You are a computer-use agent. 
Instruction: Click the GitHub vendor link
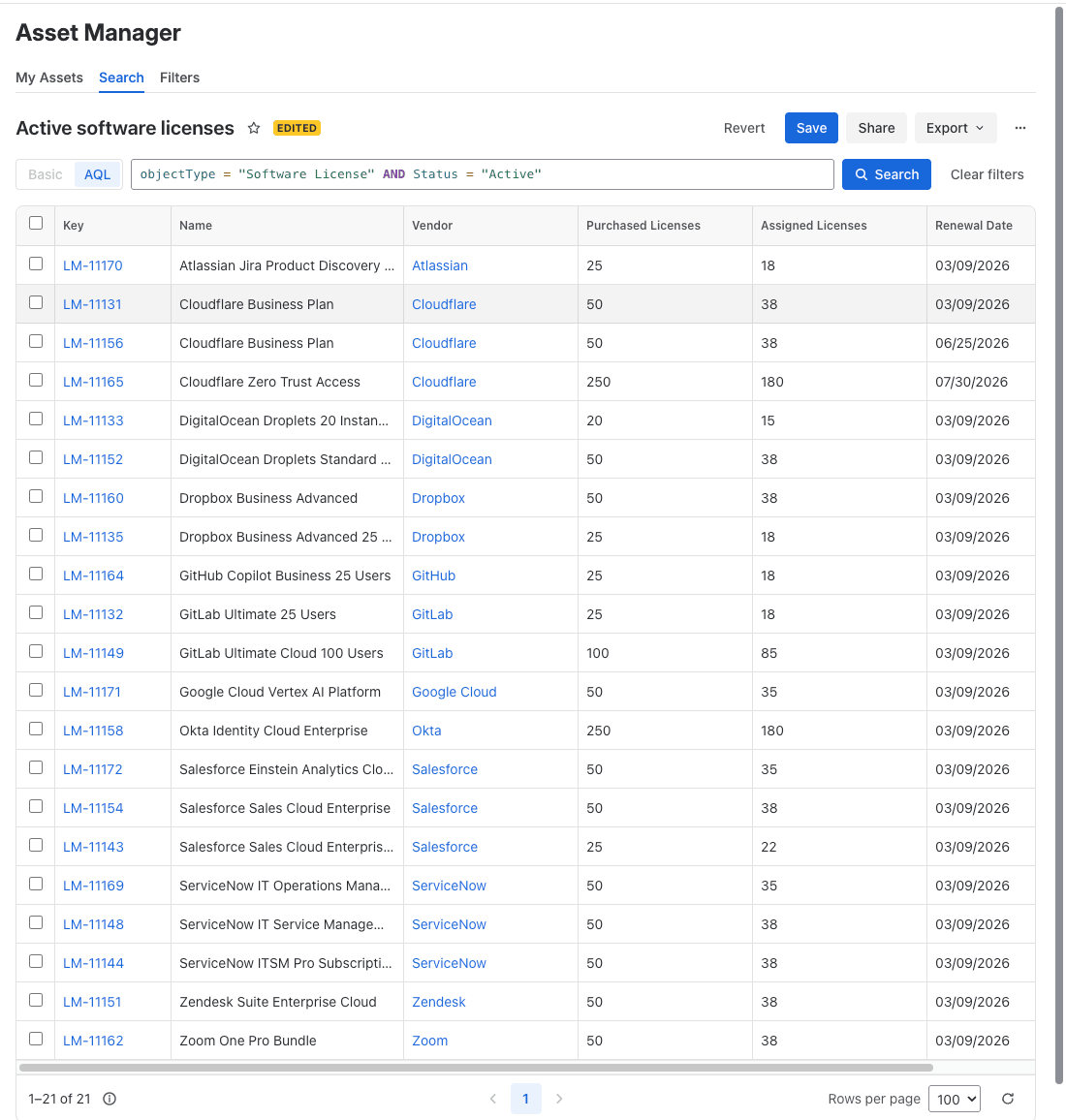pyautogui.click(x=434, y=576)
